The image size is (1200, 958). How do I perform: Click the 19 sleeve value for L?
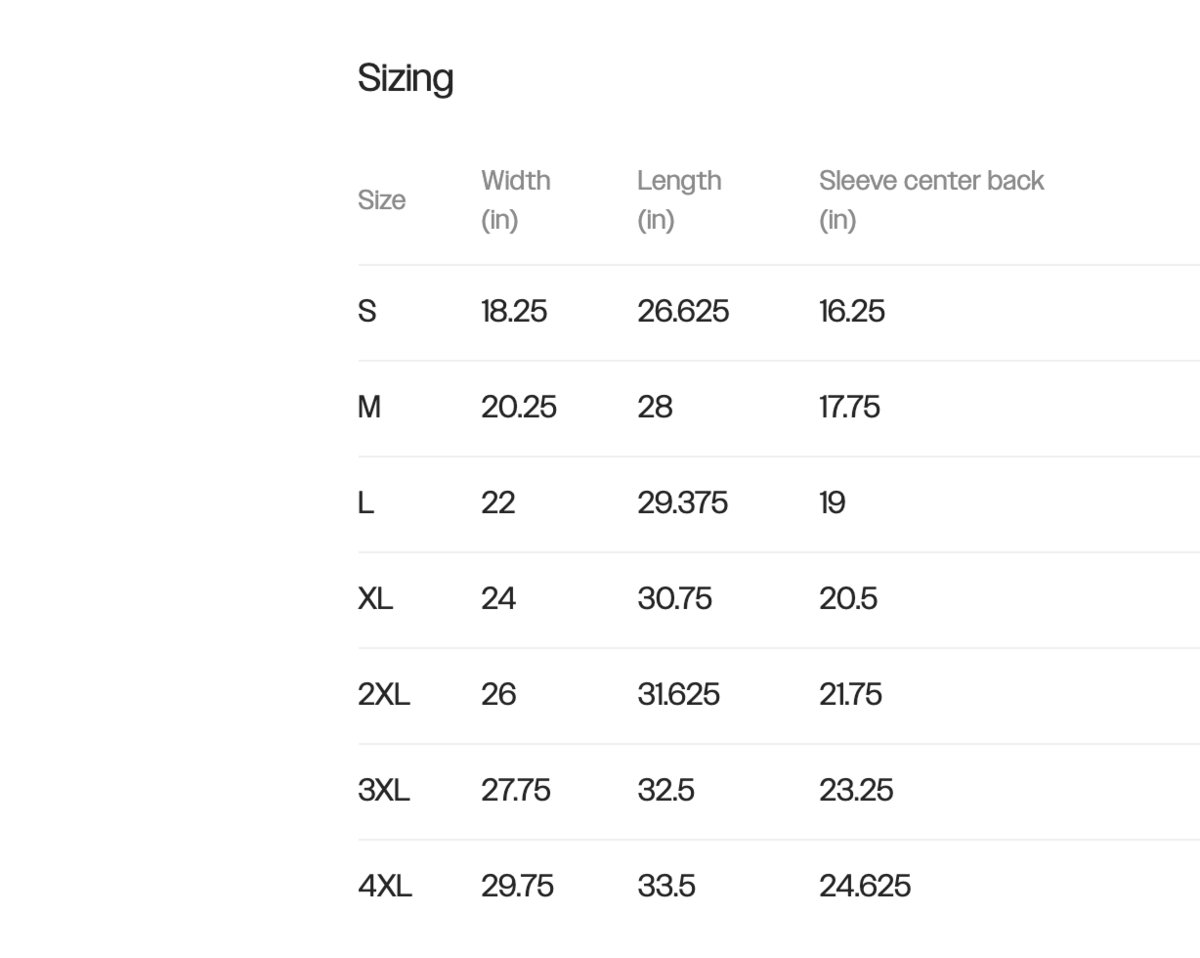click(832, 503)
